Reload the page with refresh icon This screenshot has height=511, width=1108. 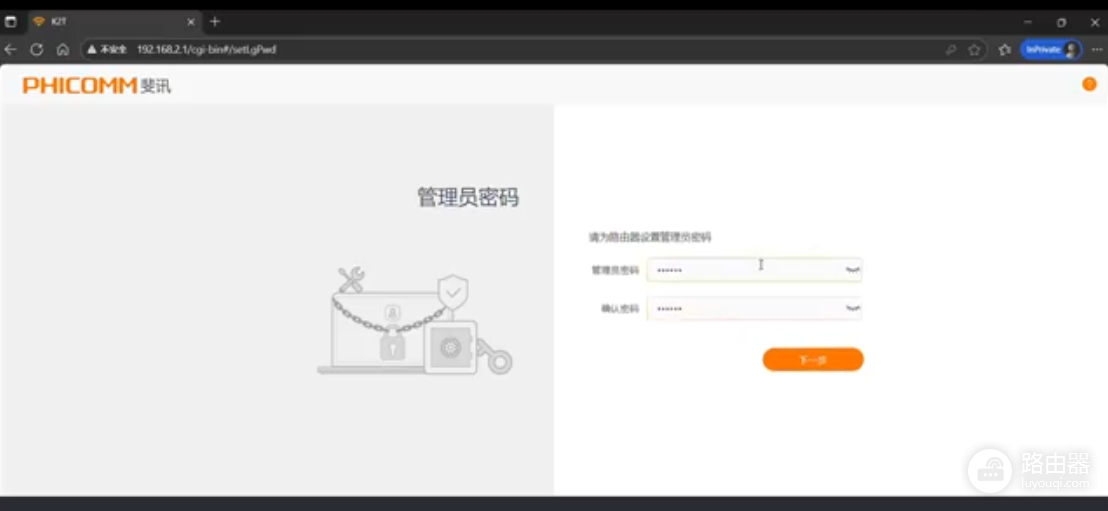tap(37, 49)
